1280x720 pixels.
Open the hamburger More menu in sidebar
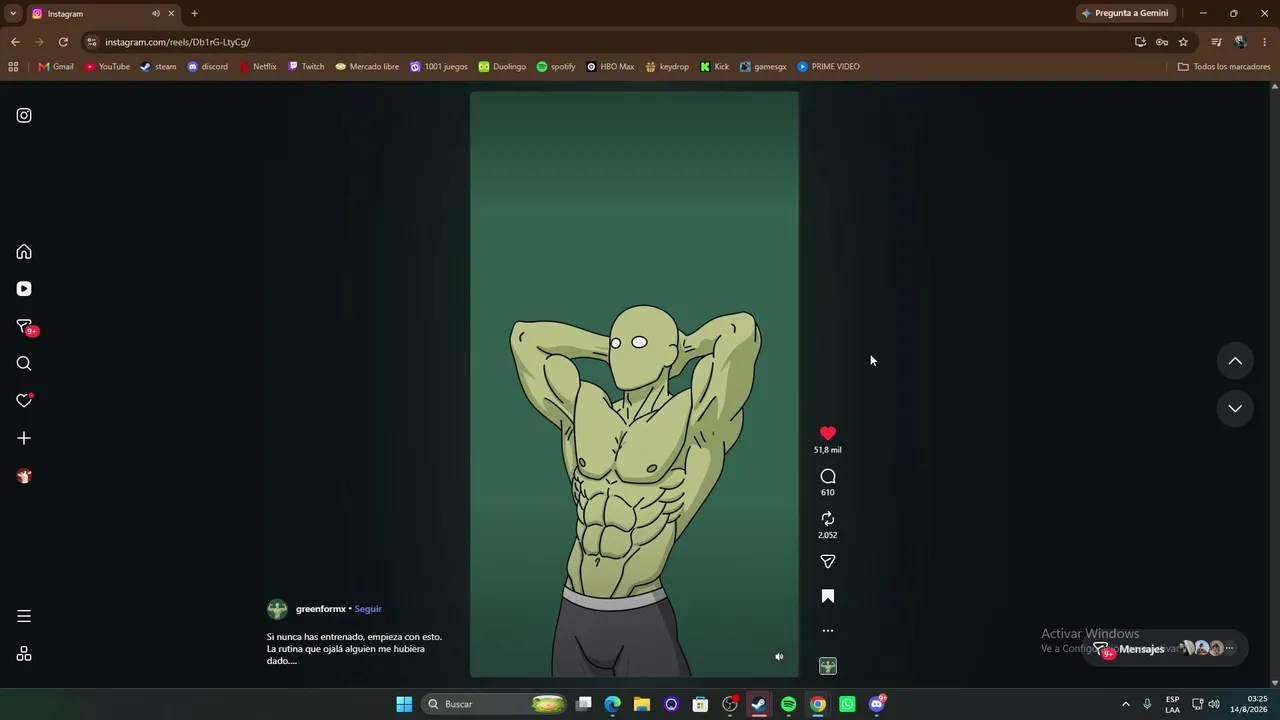coord(24,616)
